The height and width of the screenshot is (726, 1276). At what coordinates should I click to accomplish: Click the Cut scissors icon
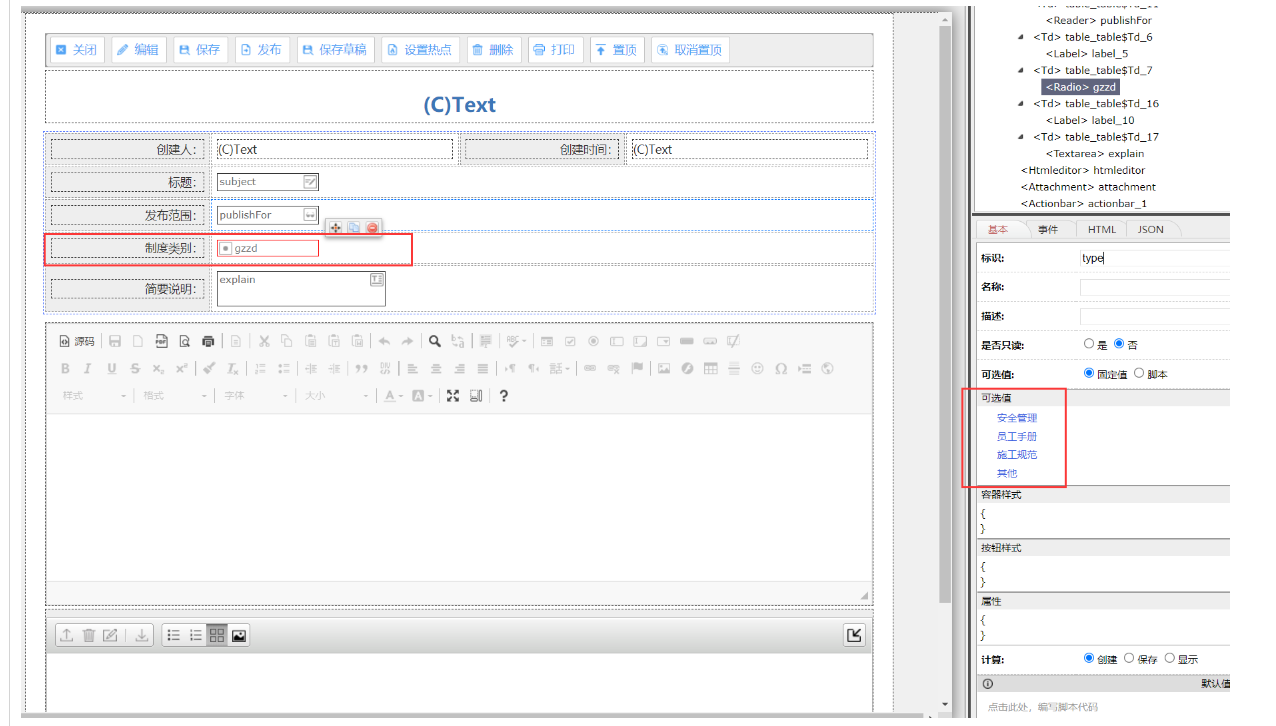click(264, 341)
